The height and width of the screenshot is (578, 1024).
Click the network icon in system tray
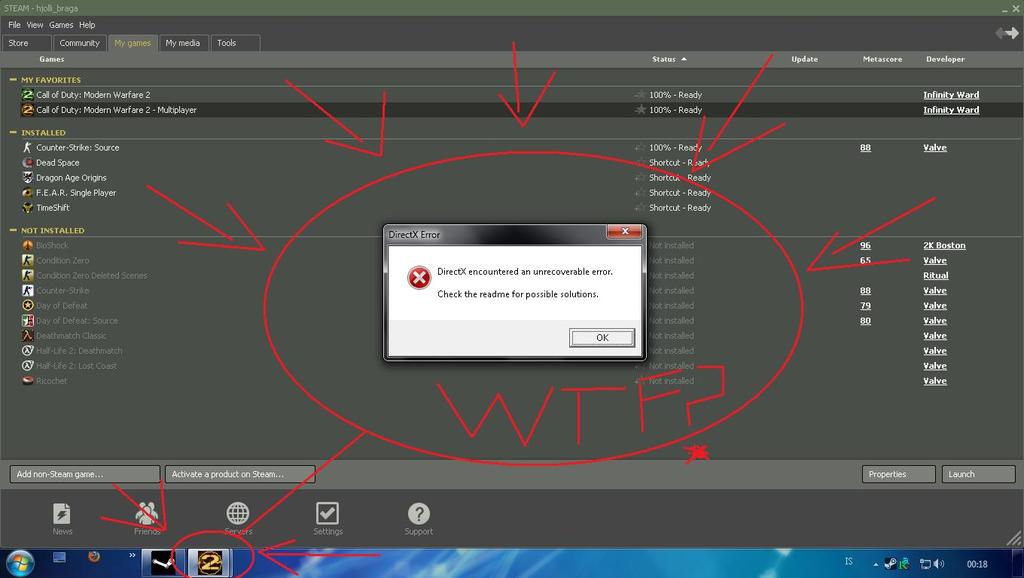pyautogui.click(x=925, y=564)
